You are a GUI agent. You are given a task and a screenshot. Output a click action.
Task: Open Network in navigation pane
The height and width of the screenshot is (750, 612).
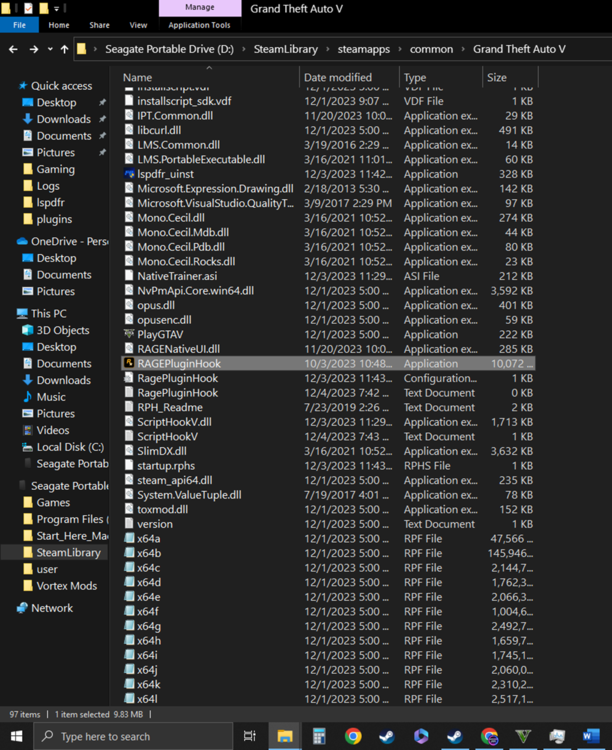[52, 608]
